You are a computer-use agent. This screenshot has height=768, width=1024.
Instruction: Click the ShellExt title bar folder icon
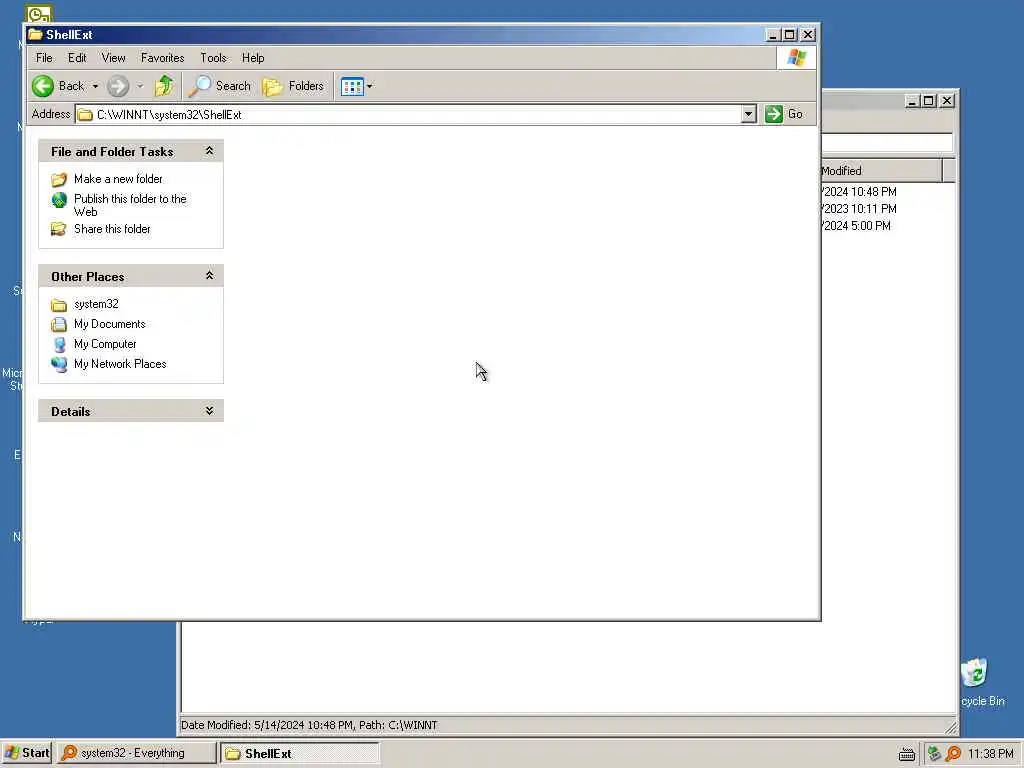35,34
